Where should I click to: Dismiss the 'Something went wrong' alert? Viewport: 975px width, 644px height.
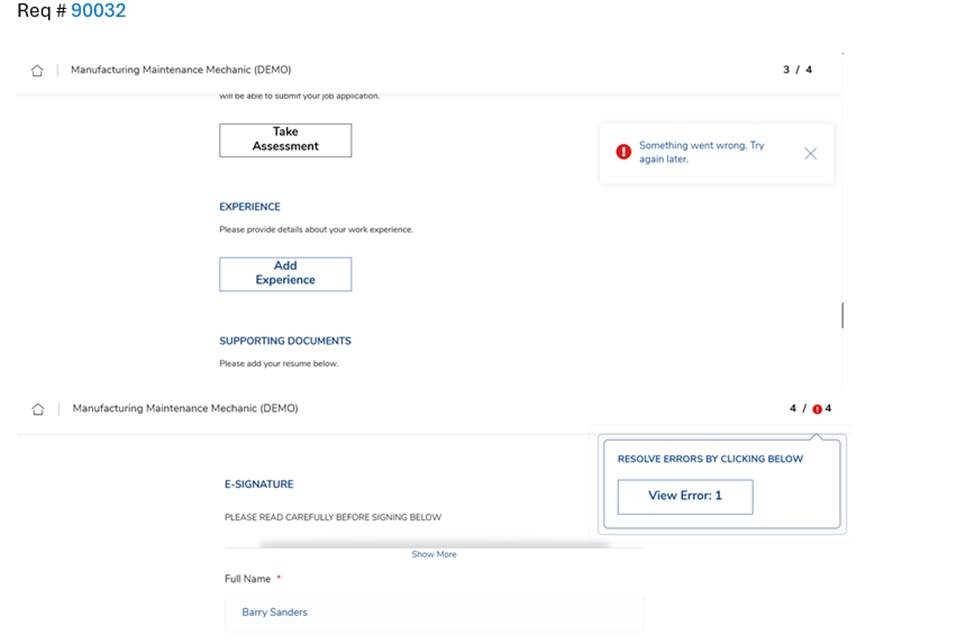[810, 153]
